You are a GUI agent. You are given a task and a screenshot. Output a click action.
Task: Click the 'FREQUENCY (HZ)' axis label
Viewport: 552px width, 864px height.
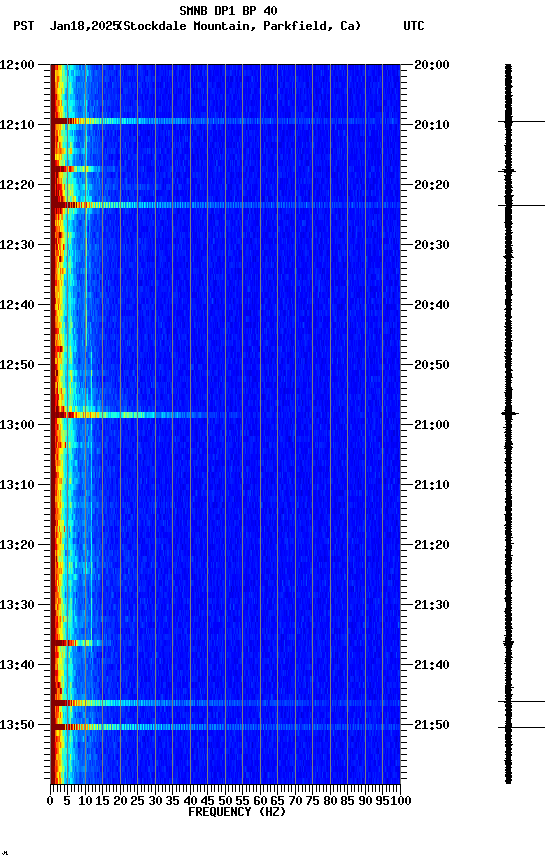tap(237, 812)
